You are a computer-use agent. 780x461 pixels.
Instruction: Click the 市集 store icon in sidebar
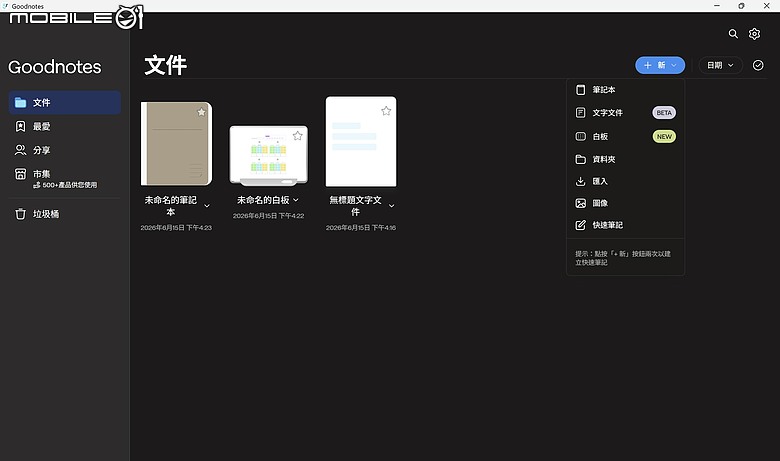pos(20,174)
